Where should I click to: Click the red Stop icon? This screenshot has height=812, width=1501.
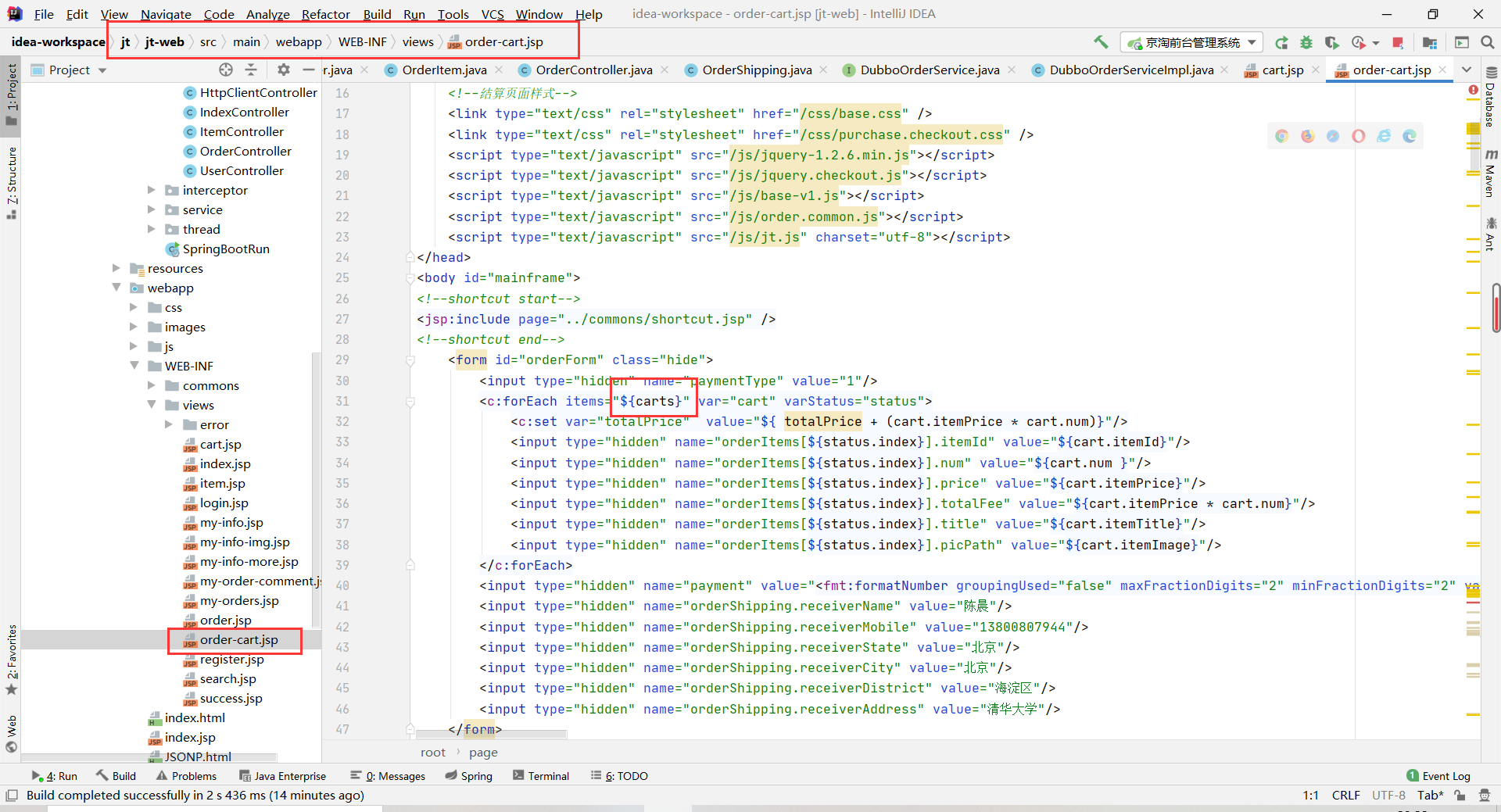[x=1398, y=42]
